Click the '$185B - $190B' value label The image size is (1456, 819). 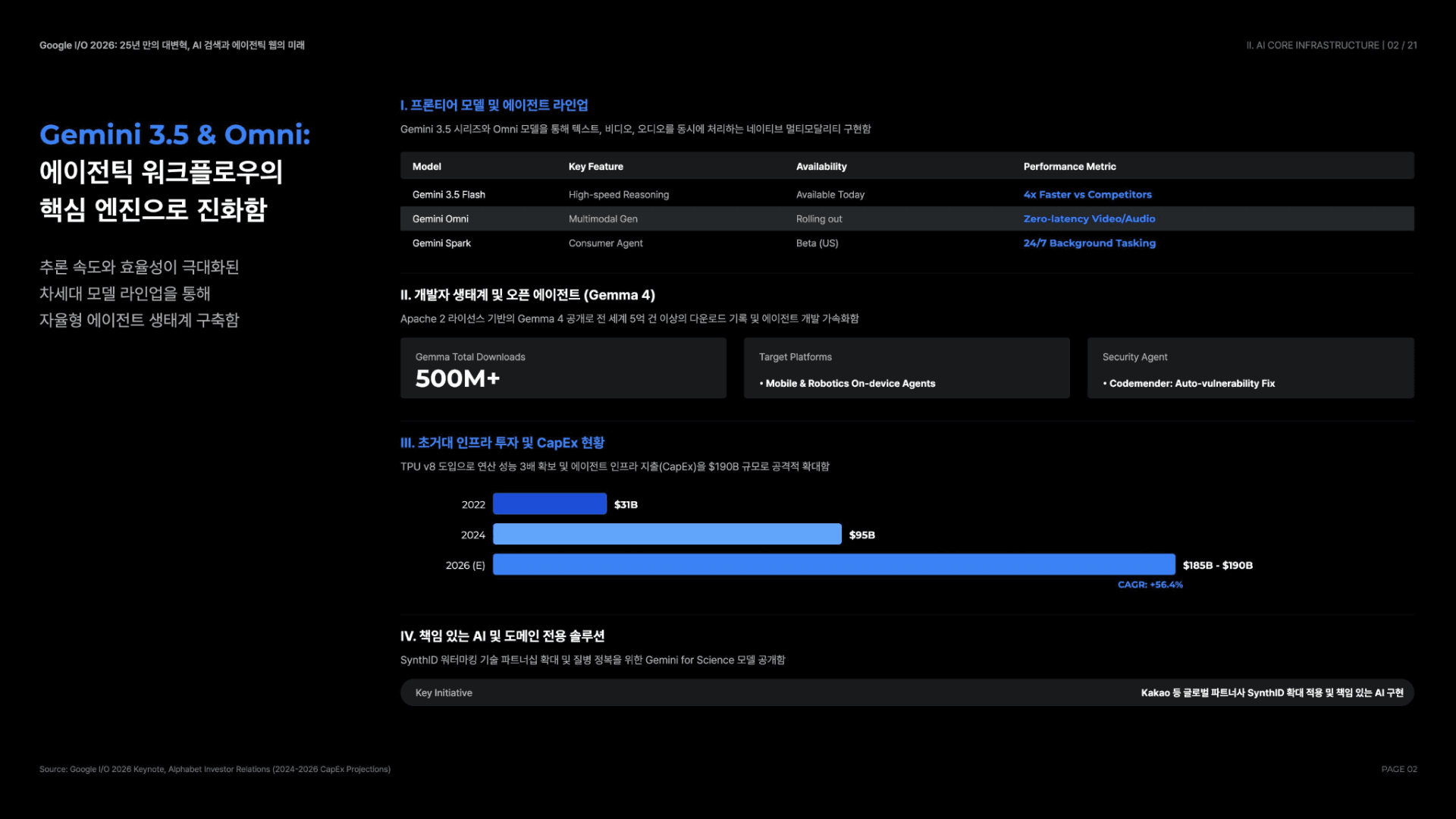[x=1218, y=566]
